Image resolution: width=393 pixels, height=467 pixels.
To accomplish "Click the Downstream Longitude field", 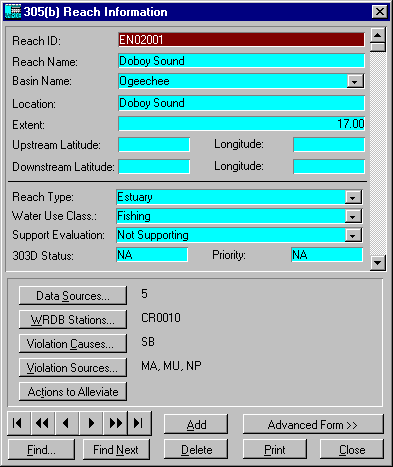I will (x=329, y=166).
